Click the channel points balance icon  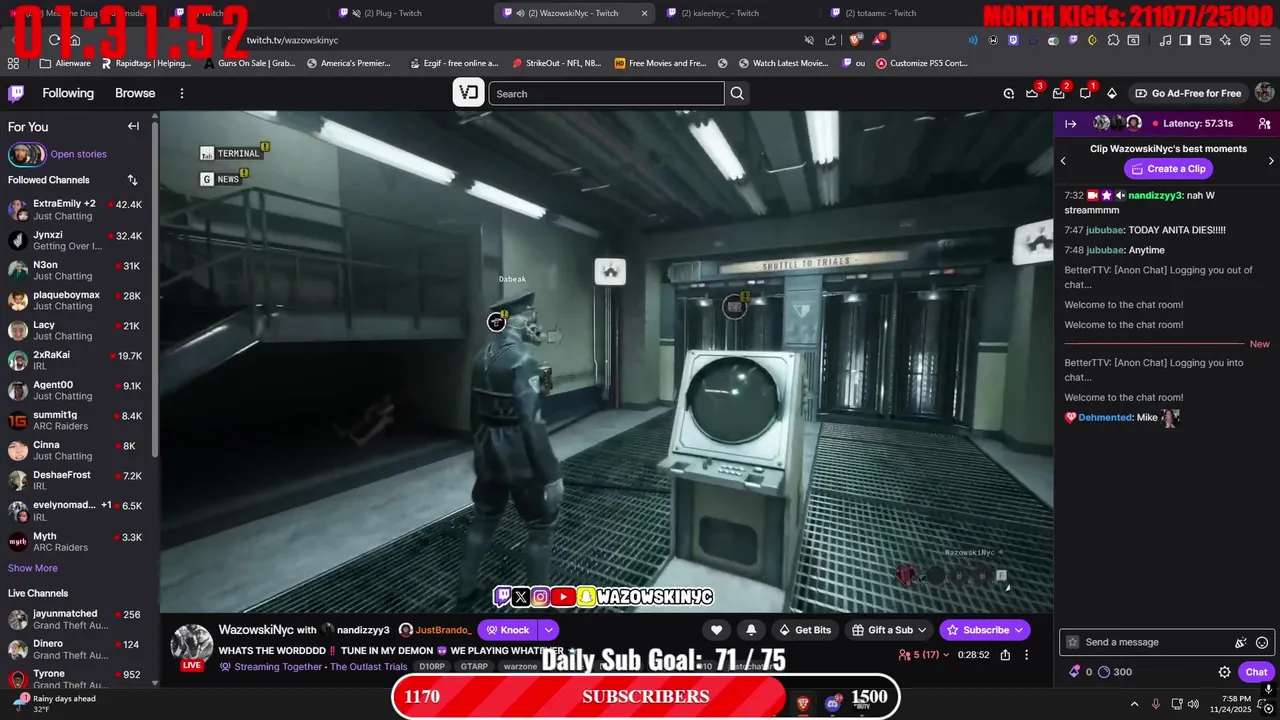(1104, 672)
